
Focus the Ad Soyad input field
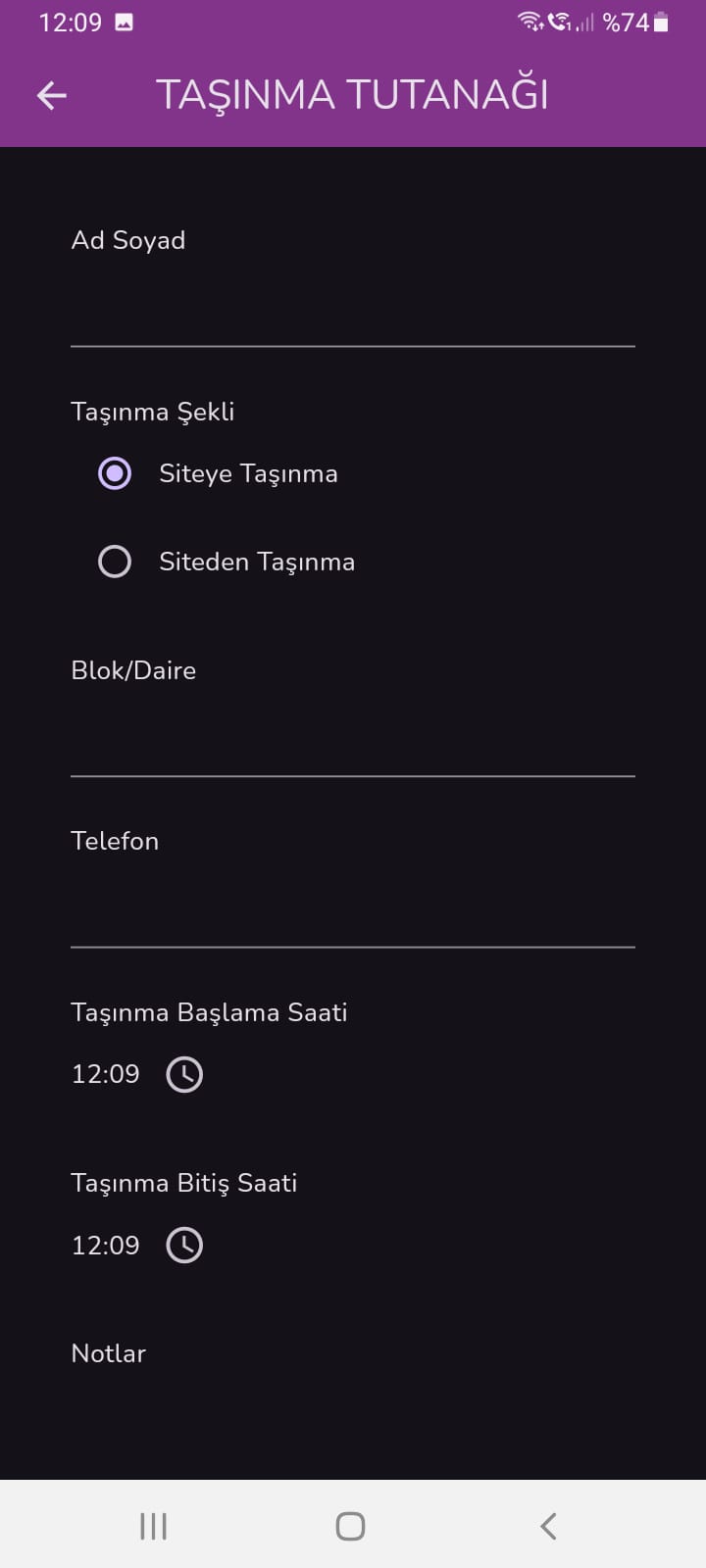(x=353, y=314)
